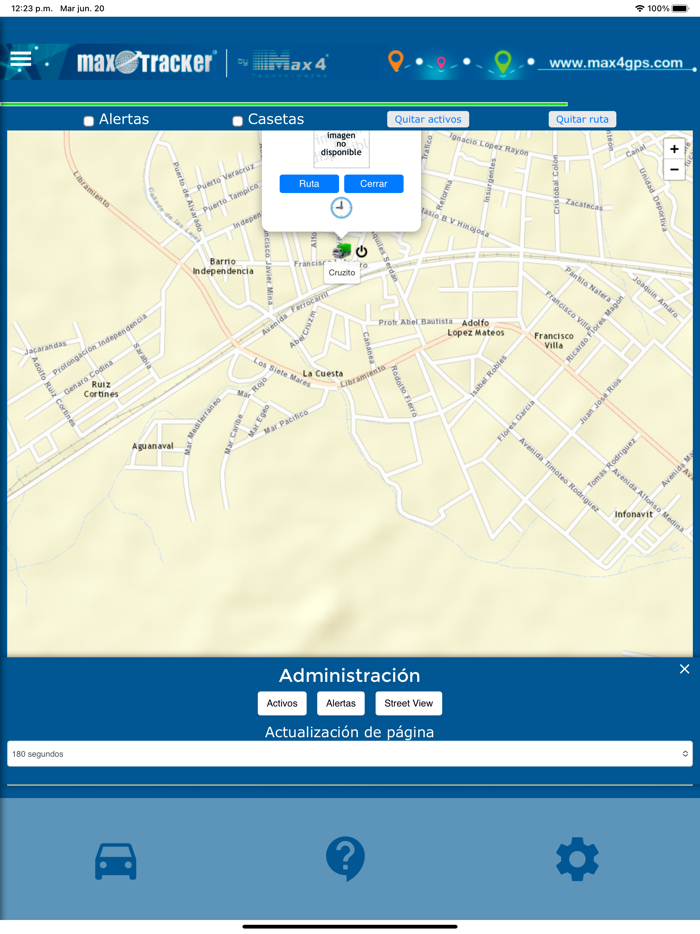Open the Alertas tab in Administración
The image size is (700, 934).
pyautogui.click(x=341, y=703)
